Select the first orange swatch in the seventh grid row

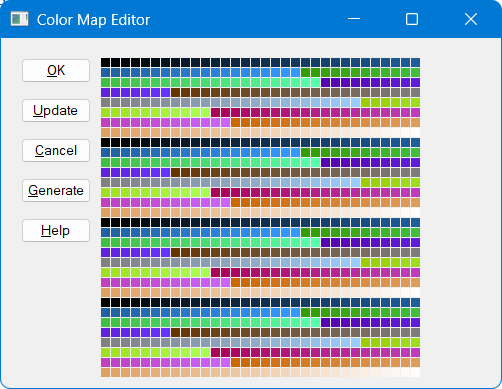tap(236, 122)
